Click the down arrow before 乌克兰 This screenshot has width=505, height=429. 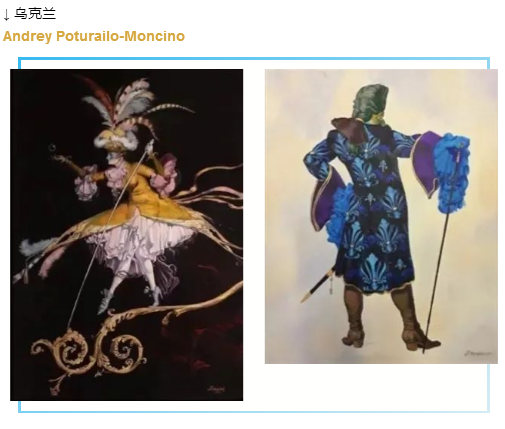pos(6,14)
